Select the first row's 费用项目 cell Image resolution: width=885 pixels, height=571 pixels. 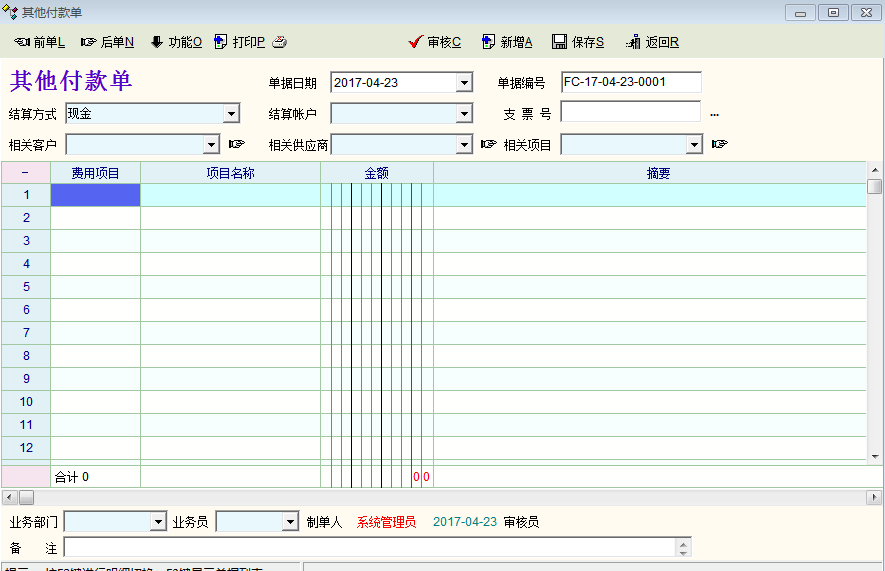(95, 195)
